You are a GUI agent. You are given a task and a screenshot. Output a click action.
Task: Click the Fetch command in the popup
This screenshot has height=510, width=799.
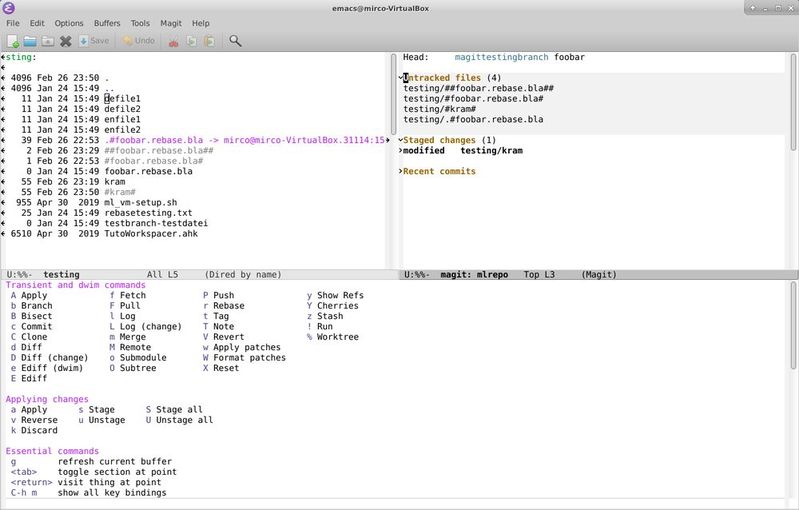(127, 296)
